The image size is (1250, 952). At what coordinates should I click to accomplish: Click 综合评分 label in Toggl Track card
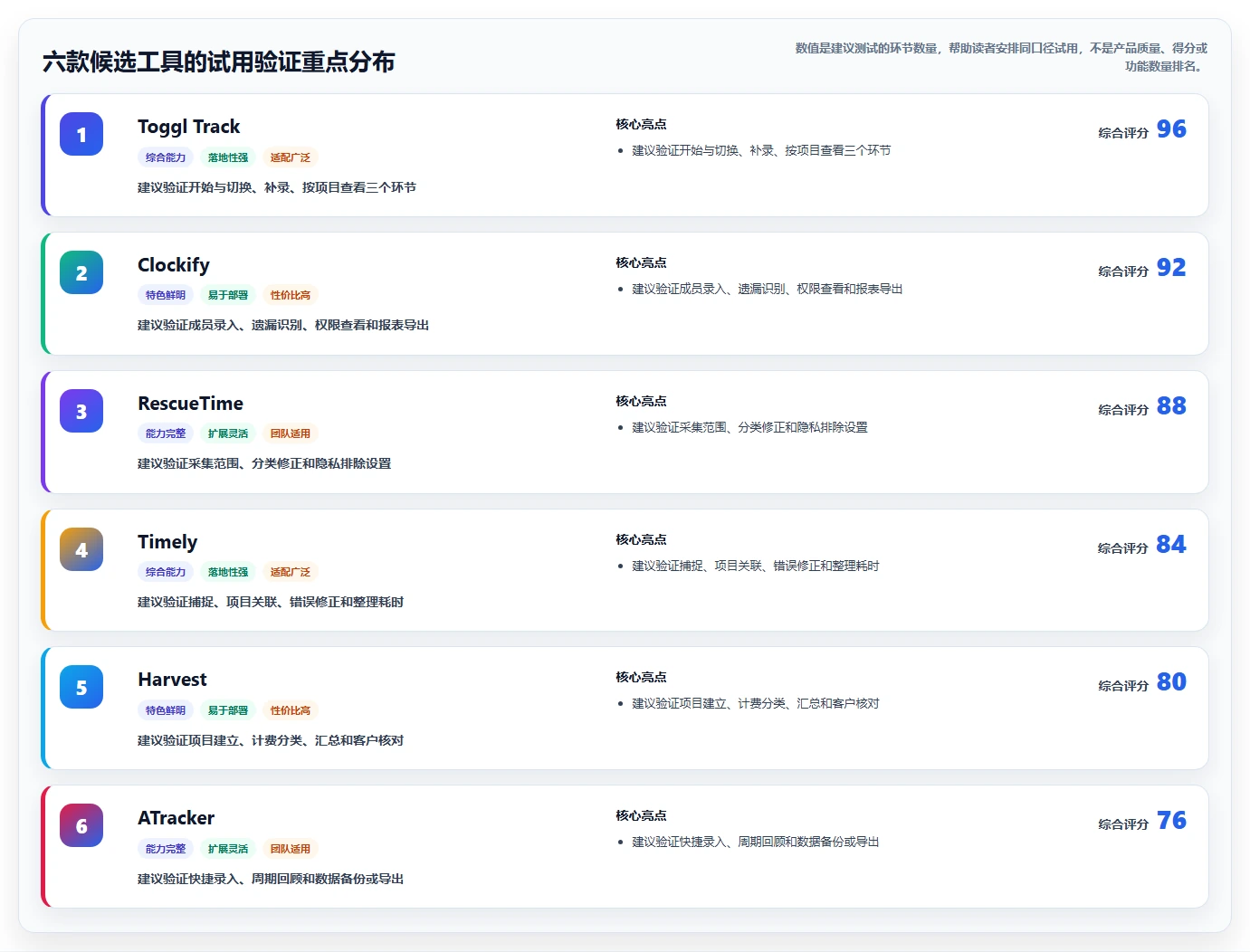point(1123,133)
